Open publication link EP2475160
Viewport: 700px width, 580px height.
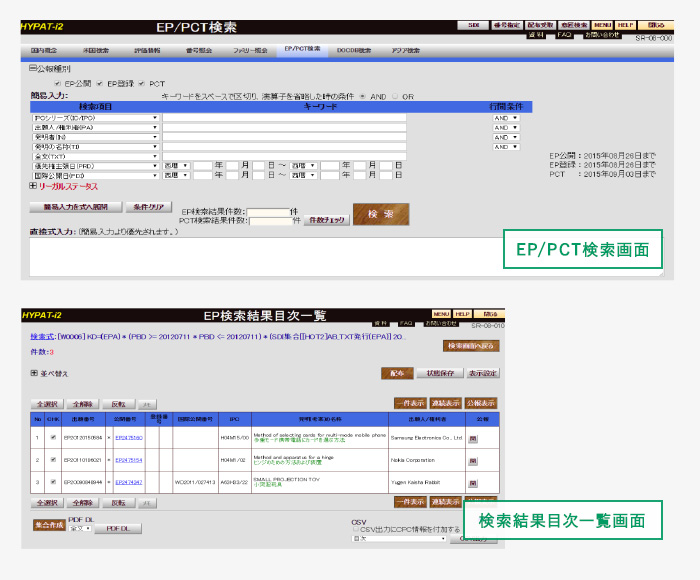(129, 438)
